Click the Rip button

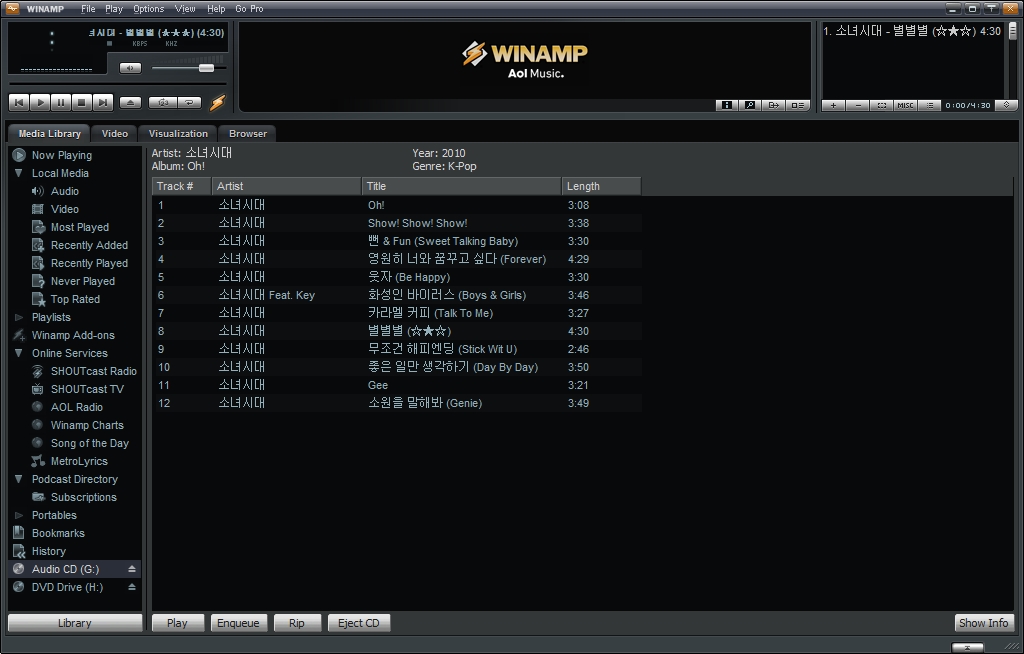297,623
